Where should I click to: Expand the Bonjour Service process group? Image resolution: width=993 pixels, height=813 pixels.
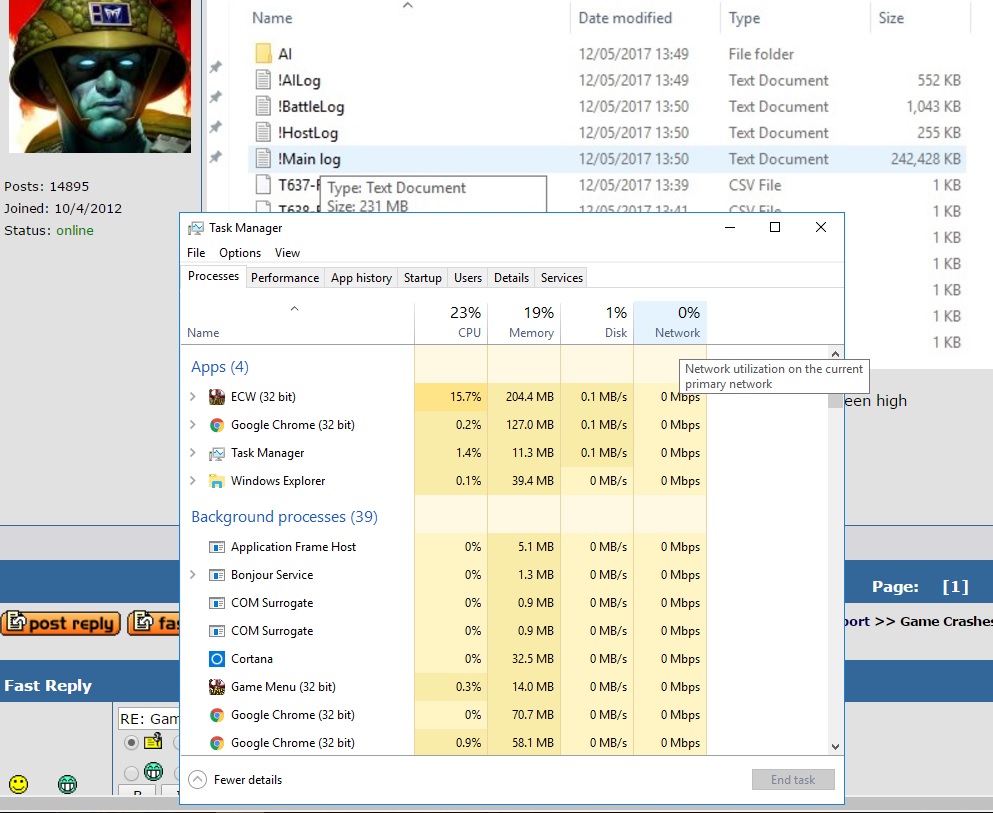pyautogui.click(x=193, y=575)
